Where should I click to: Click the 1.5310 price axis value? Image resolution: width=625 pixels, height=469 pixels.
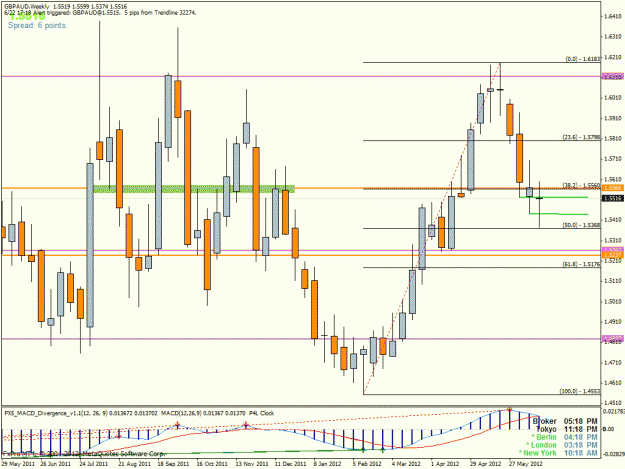[x=613, y=240]
